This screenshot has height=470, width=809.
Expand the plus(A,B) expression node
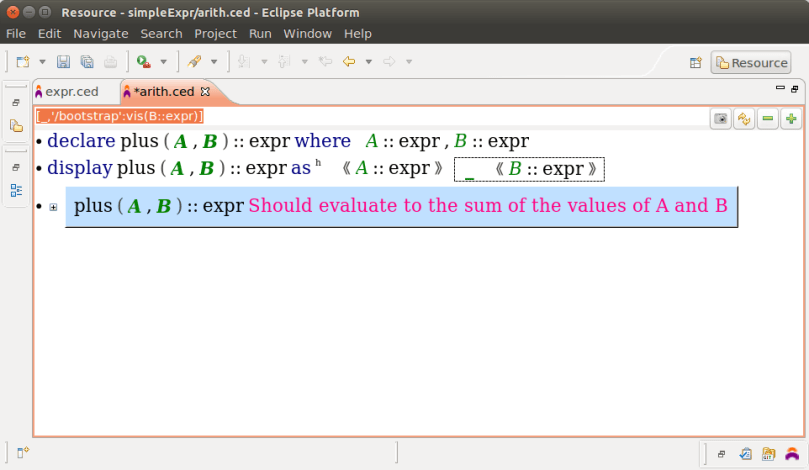[x=53, y=208]
